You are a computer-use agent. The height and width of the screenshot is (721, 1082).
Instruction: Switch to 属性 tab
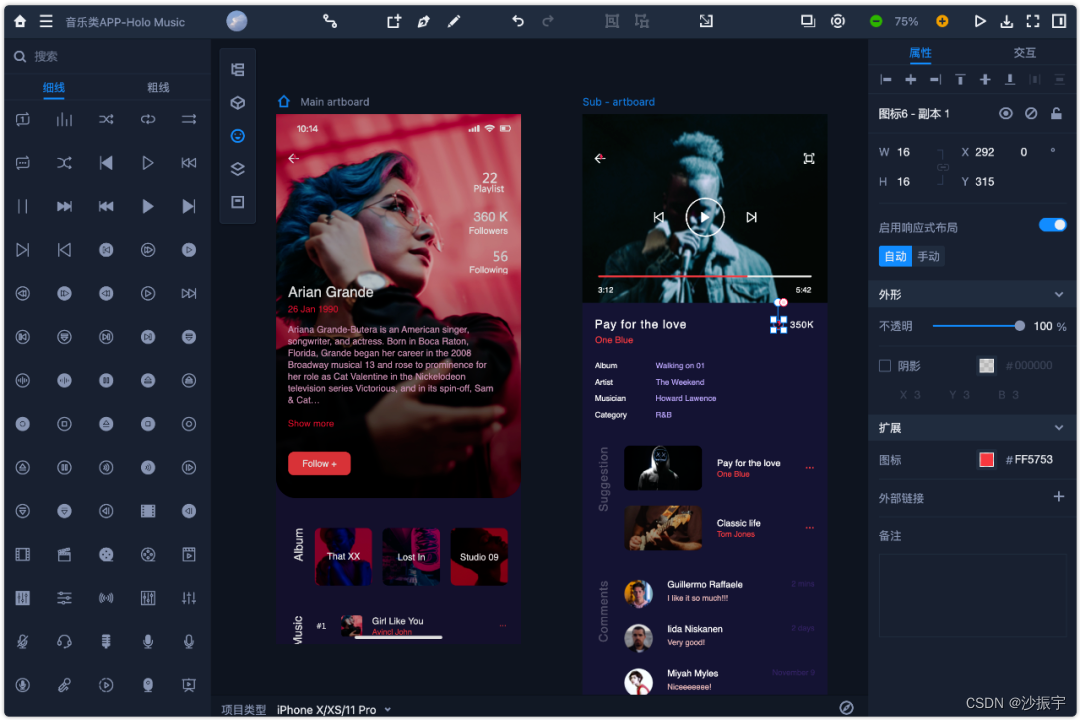920,53
